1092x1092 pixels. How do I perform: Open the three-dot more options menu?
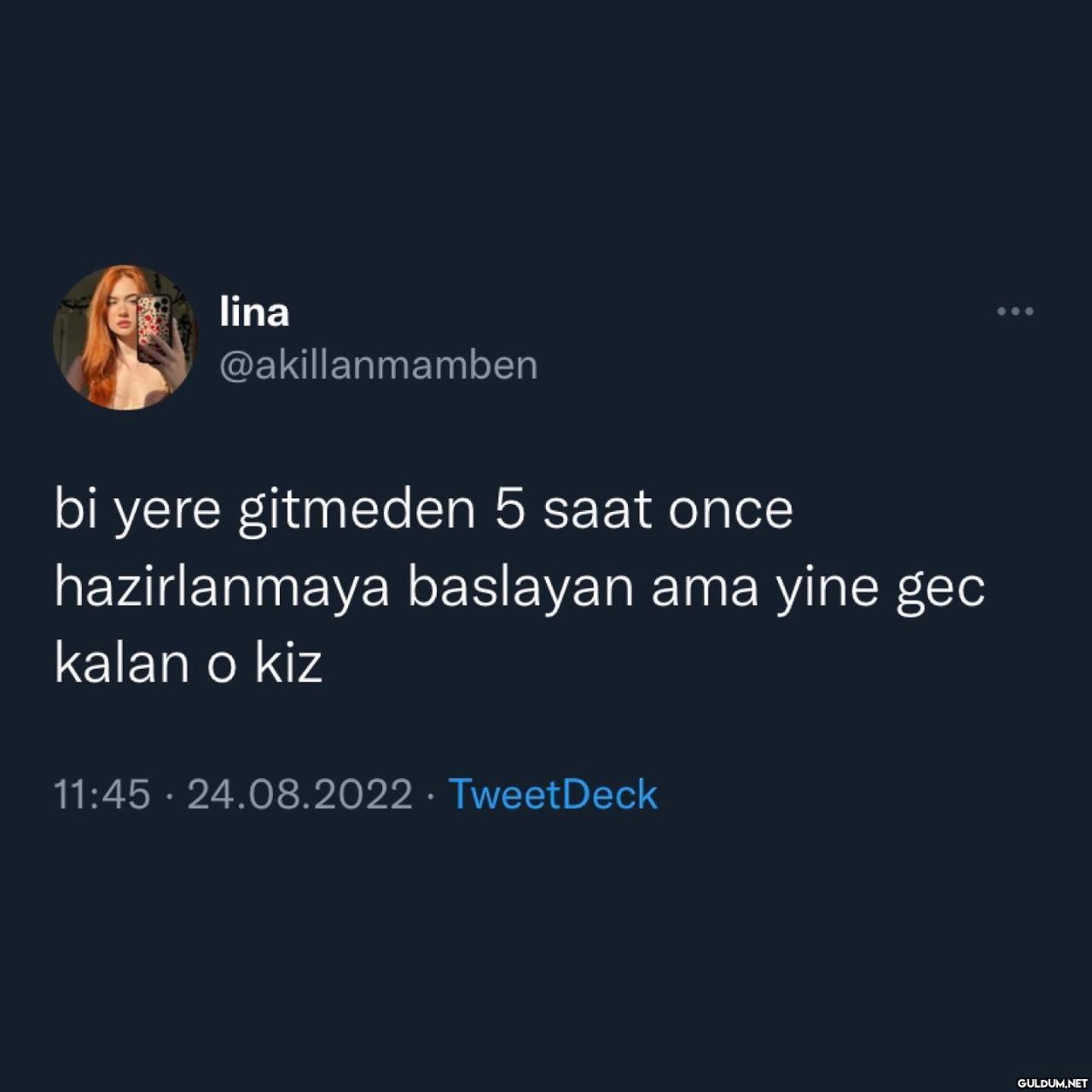click(1015, 311)
